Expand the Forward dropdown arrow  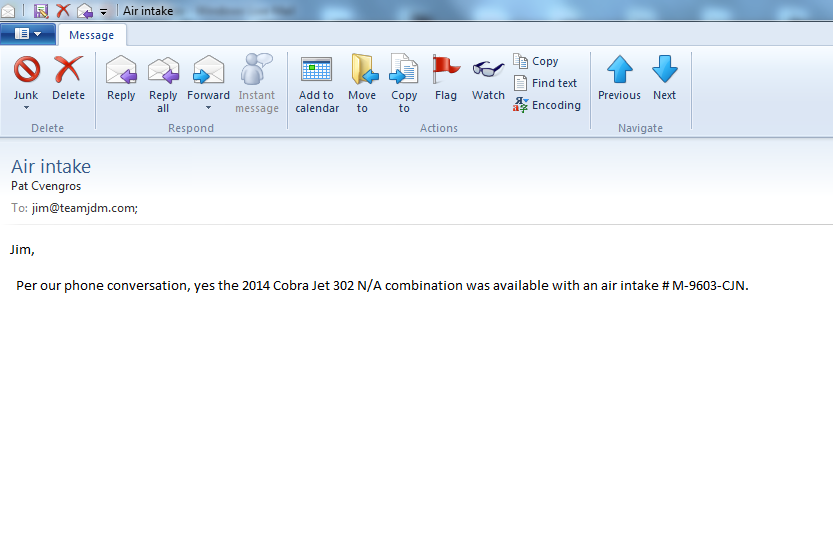tap(208, 108)
